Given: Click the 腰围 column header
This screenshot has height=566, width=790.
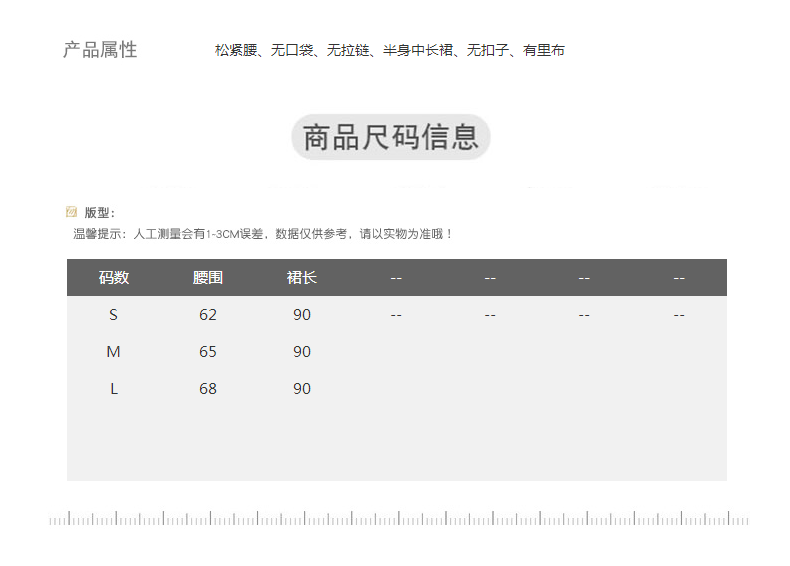Looking at the screenshot, I should tap(208, 277).
